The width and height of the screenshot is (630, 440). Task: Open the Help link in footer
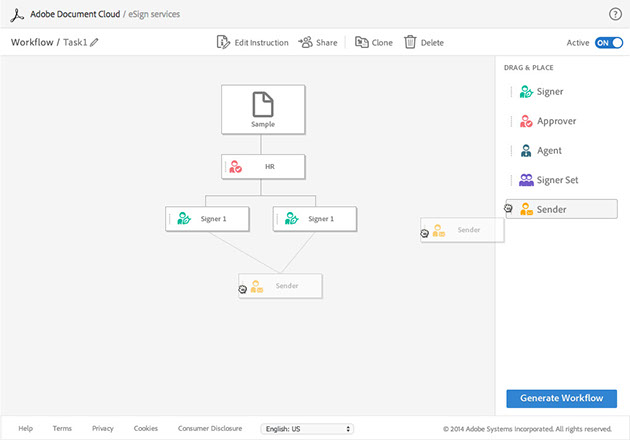25,428
